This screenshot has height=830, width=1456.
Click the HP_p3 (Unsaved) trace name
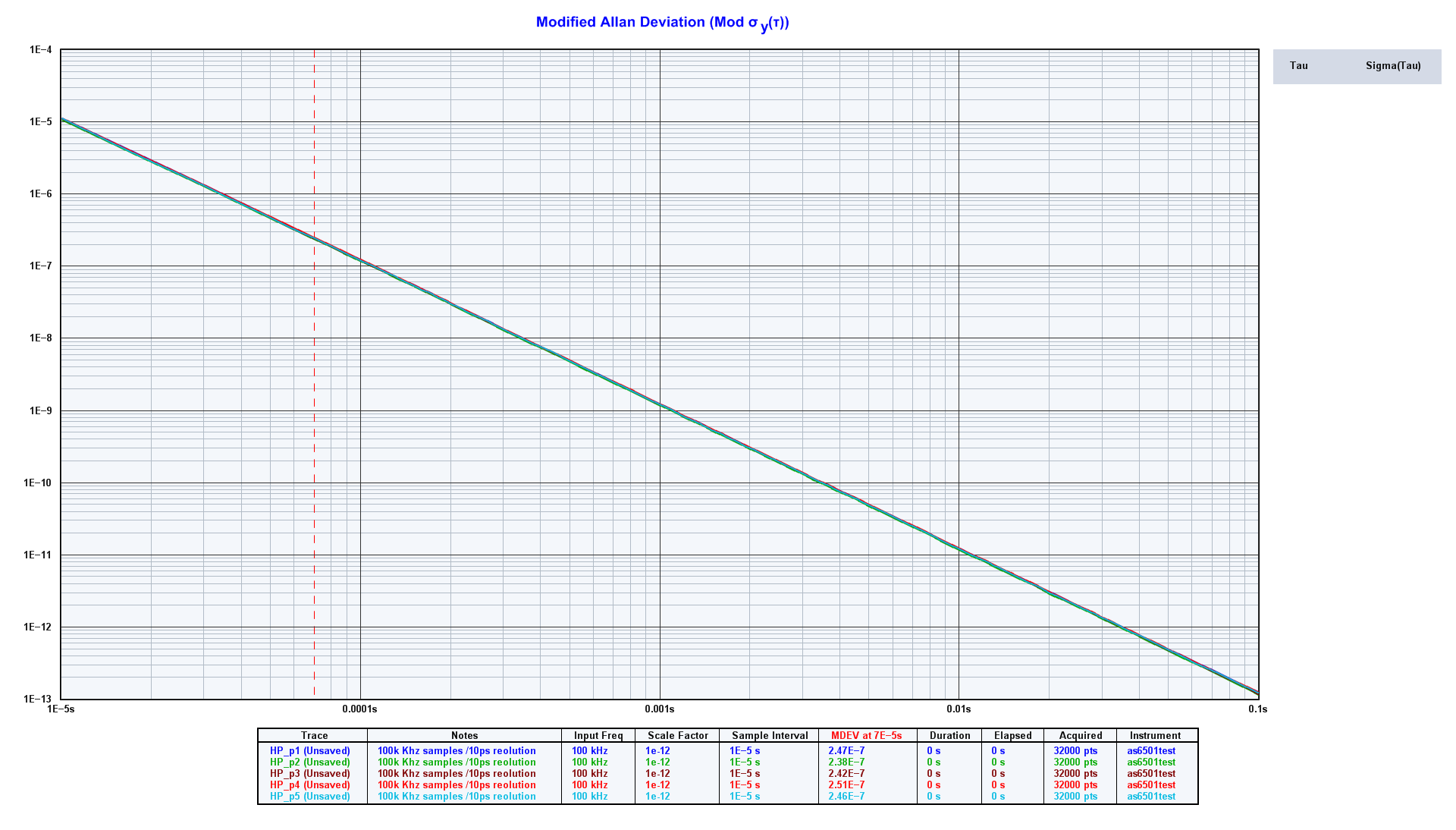(309, 774)
